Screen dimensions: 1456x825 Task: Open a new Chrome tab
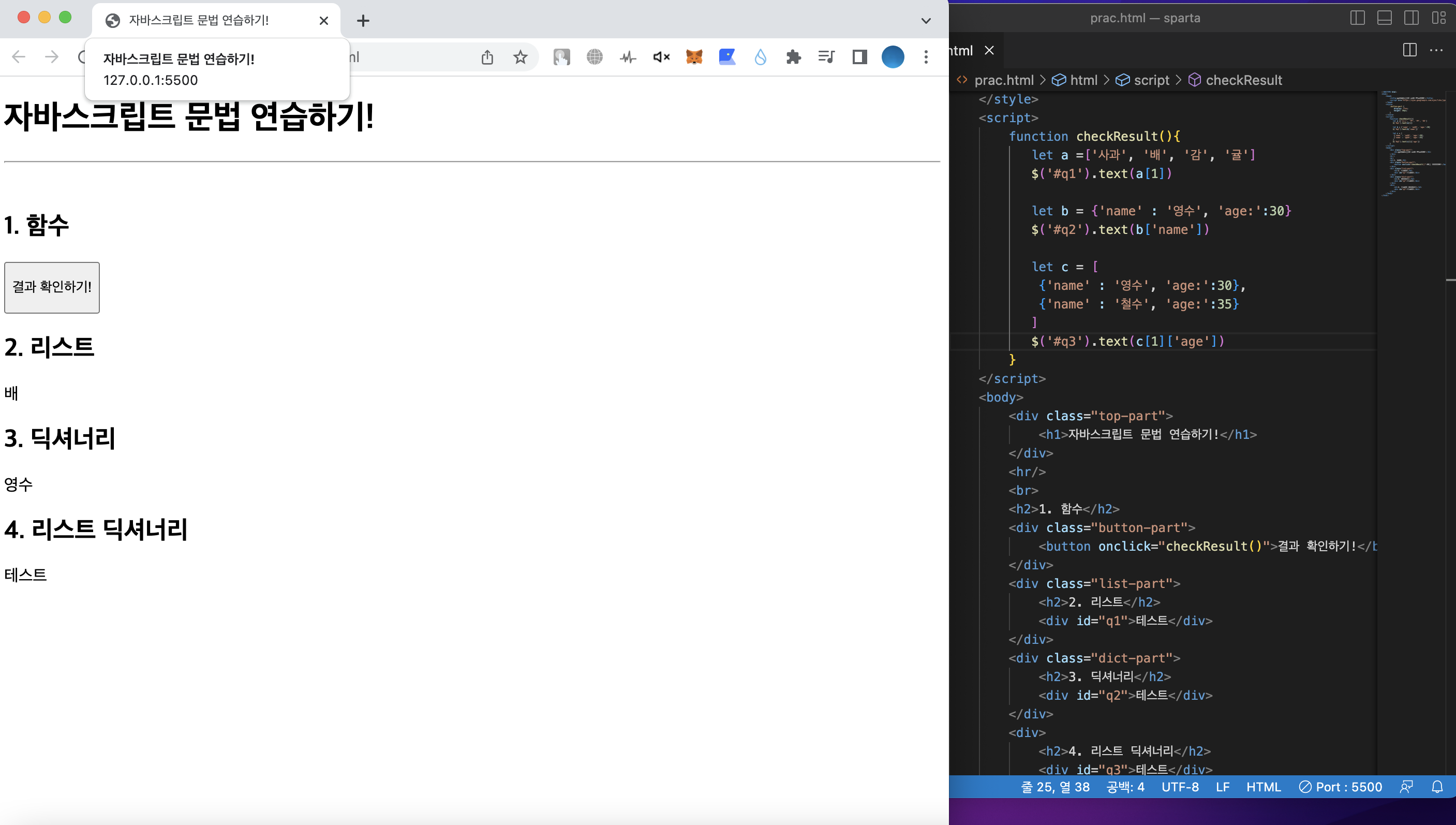[x=363, y=21]
